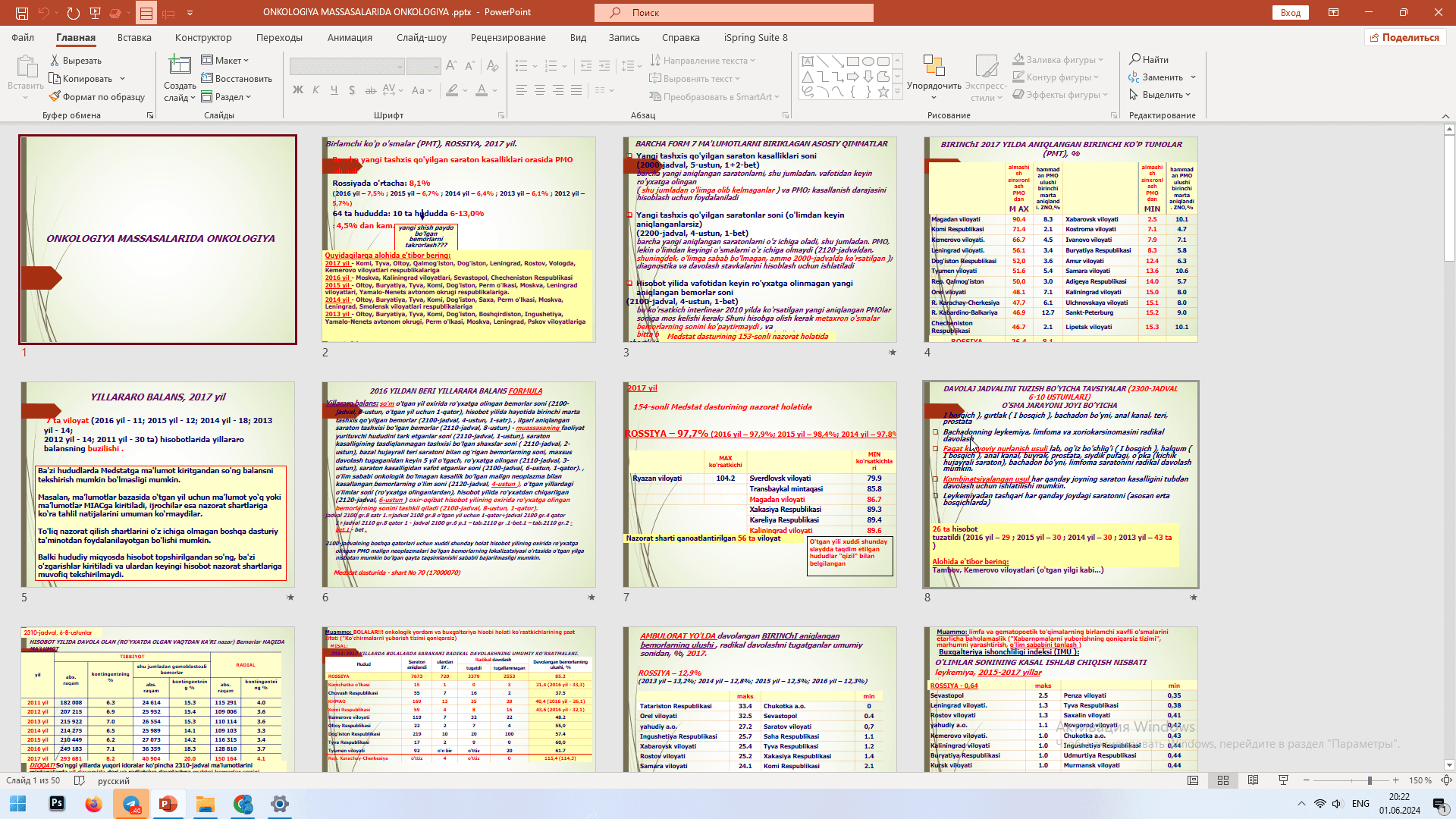Open the notifications center in the system tray
Screen dimensions: 1456x819
(x=1439, y=804)
